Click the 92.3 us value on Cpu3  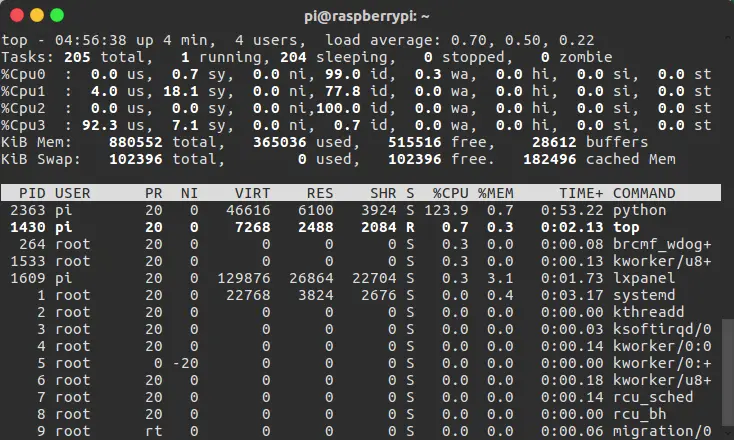click(x=100, y=125)
